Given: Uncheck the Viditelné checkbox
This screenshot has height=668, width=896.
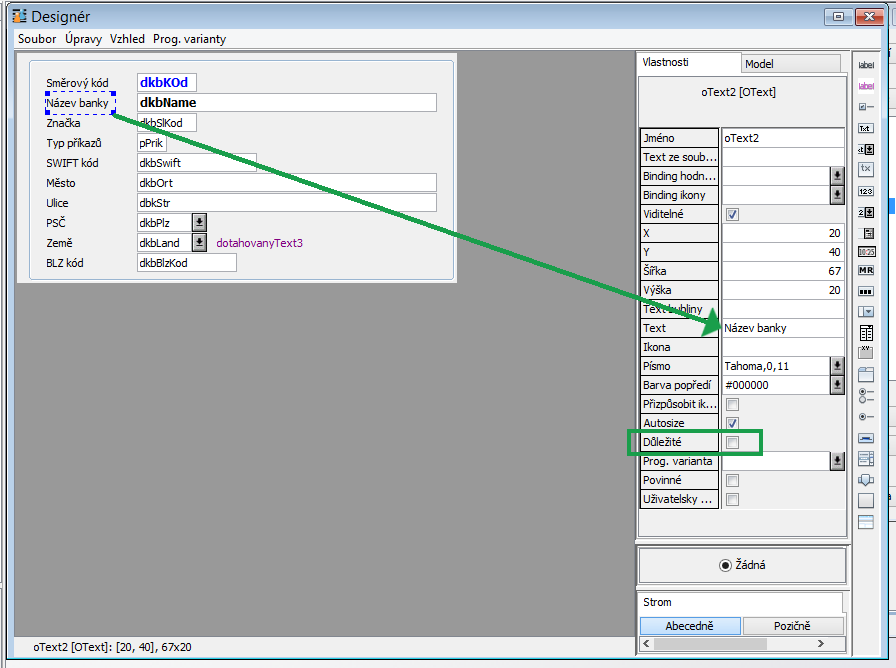Looking at the screenshot, I should coord(732,214).
